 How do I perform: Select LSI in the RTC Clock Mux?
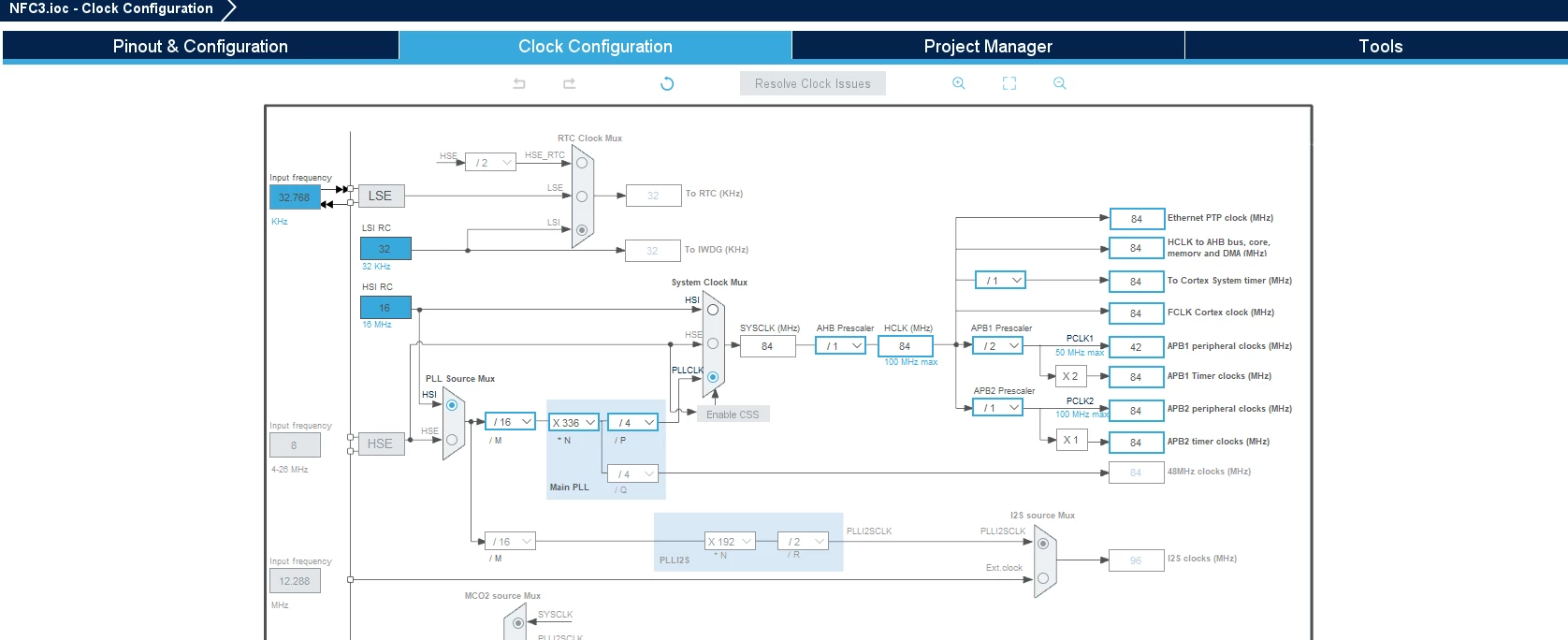click(x=582, y=229)
